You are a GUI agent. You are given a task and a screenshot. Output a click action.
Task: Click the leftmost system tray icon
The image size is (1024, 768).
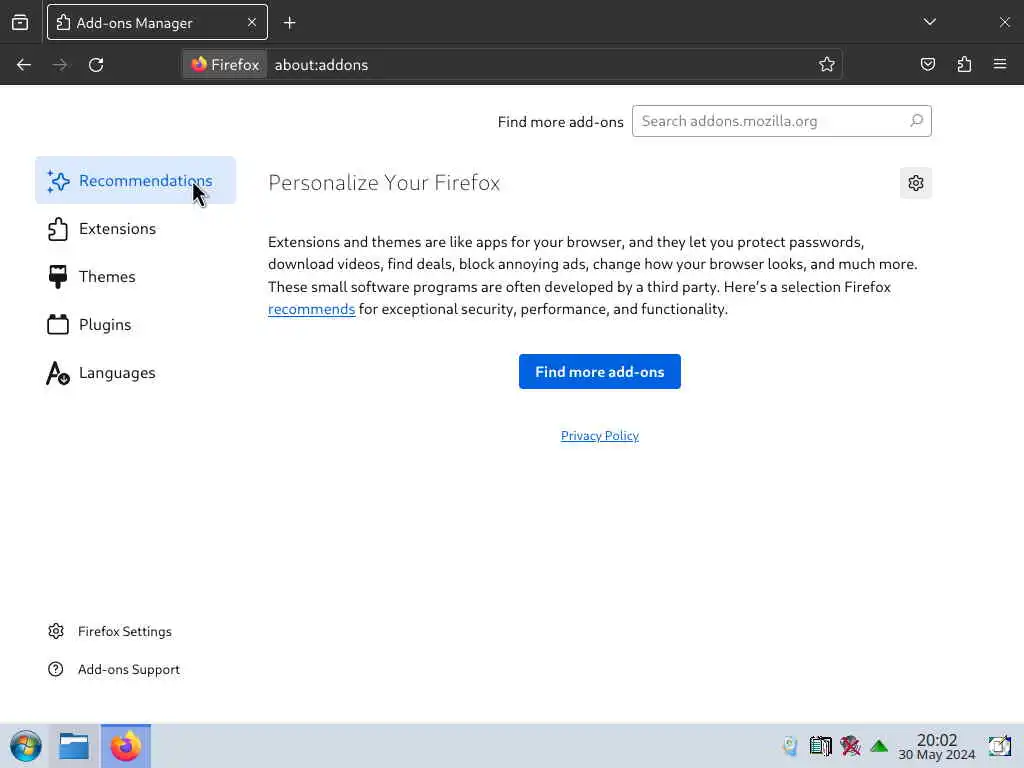click(790, 746)
